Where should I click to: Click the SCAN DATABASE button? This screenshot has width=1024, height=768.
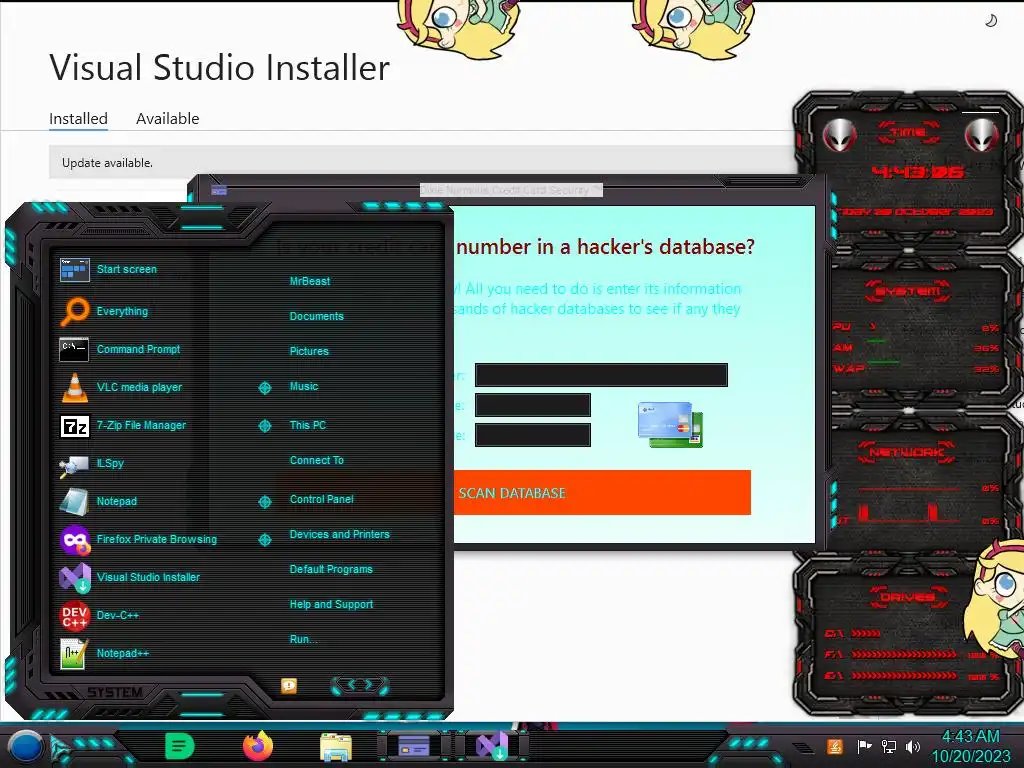click(x=601, y=492)
